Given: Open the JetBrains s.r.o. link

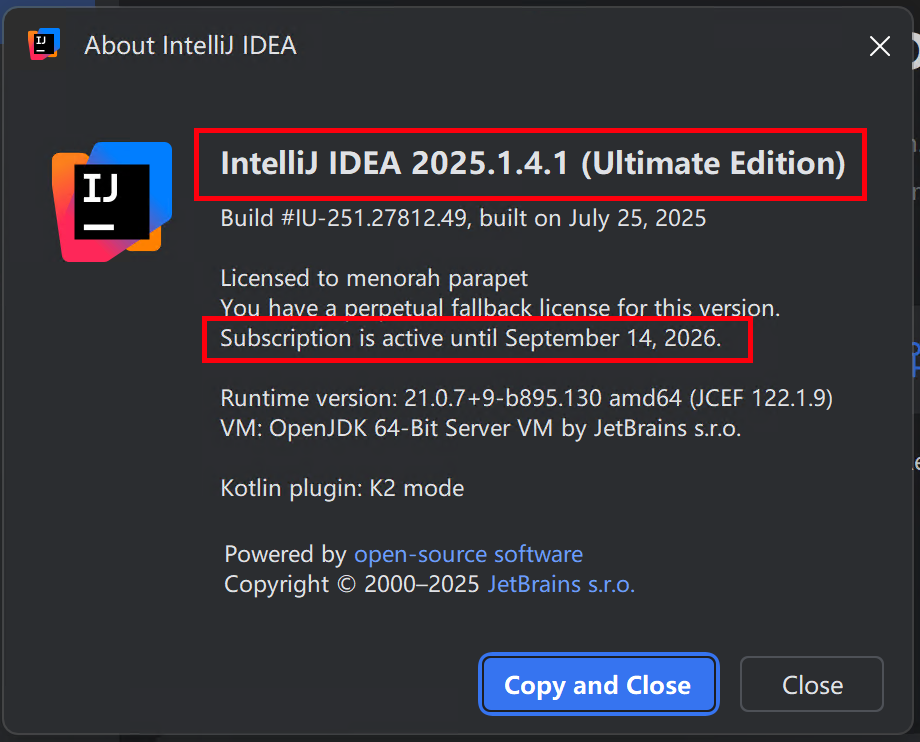Looking at the screenshot, I should click(x=561, y=584).
